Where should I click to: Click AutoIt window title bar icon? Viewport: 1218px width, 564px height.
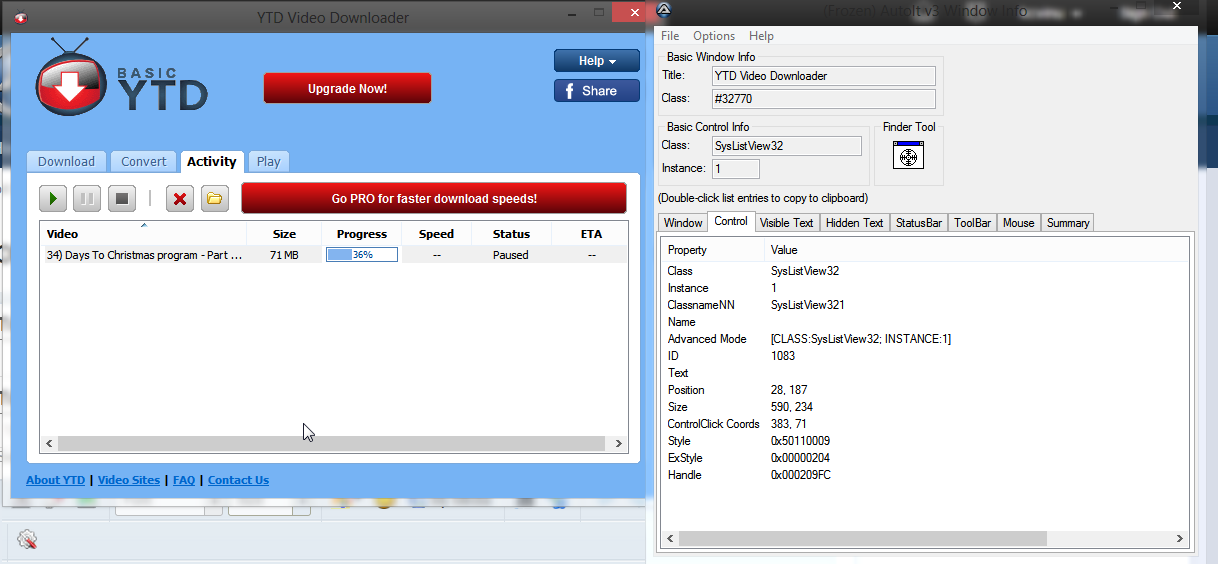664,10
